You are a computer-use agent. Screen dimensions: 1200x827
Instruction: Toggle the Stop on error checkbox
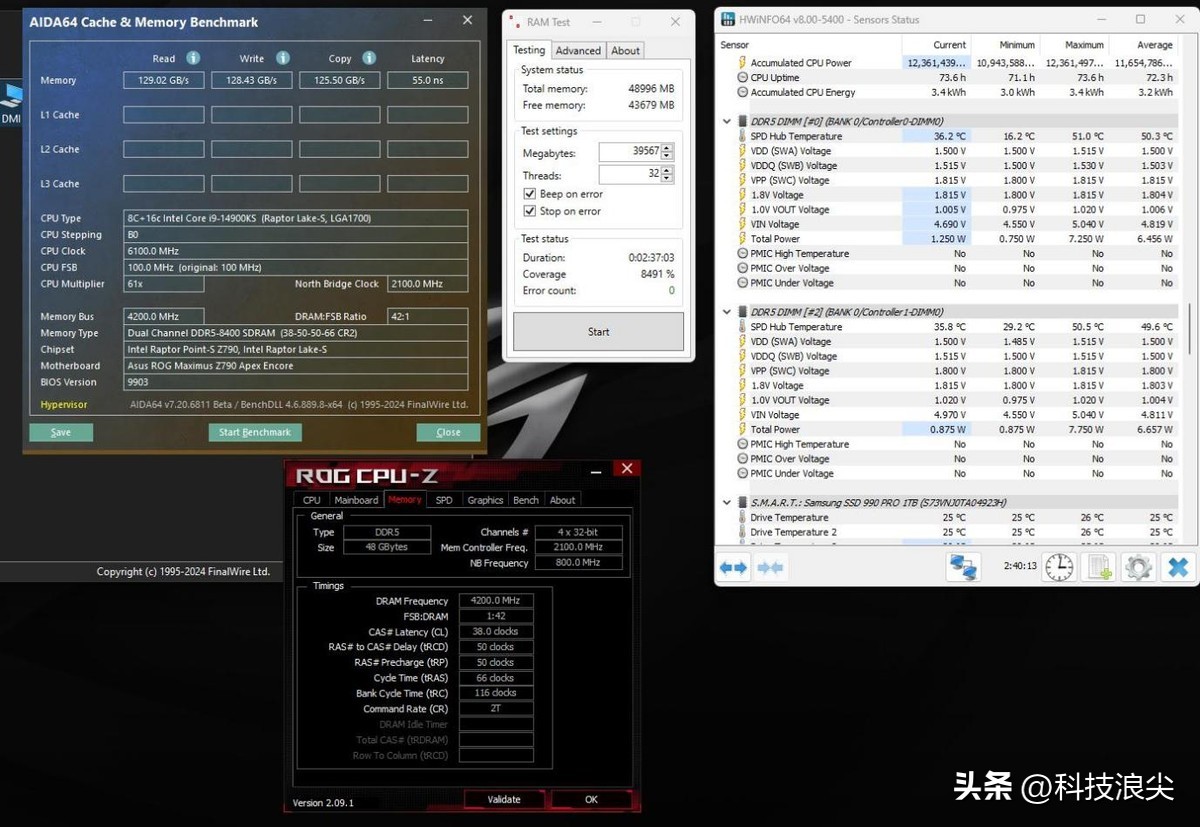[x=530, y=211]
